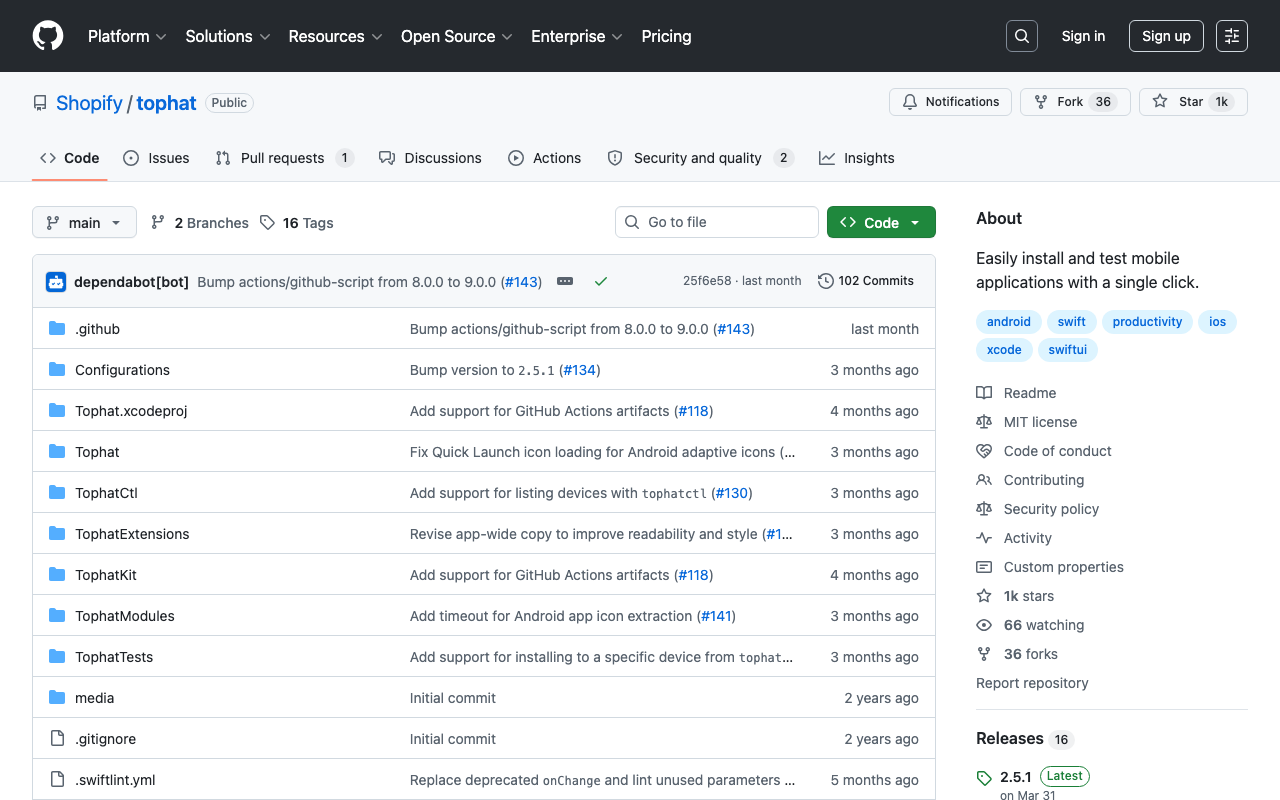Open the tophat repository name link

coord(166,103)
